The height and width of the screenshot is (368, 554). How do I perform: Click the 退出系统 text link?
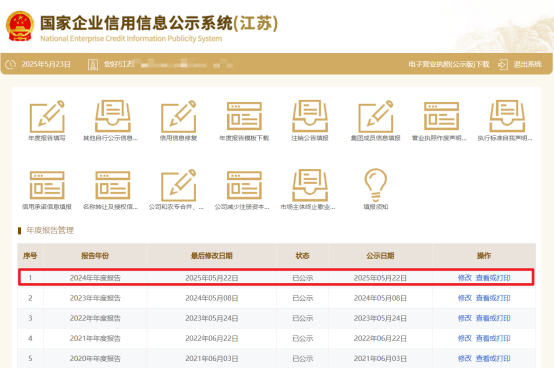528,64
